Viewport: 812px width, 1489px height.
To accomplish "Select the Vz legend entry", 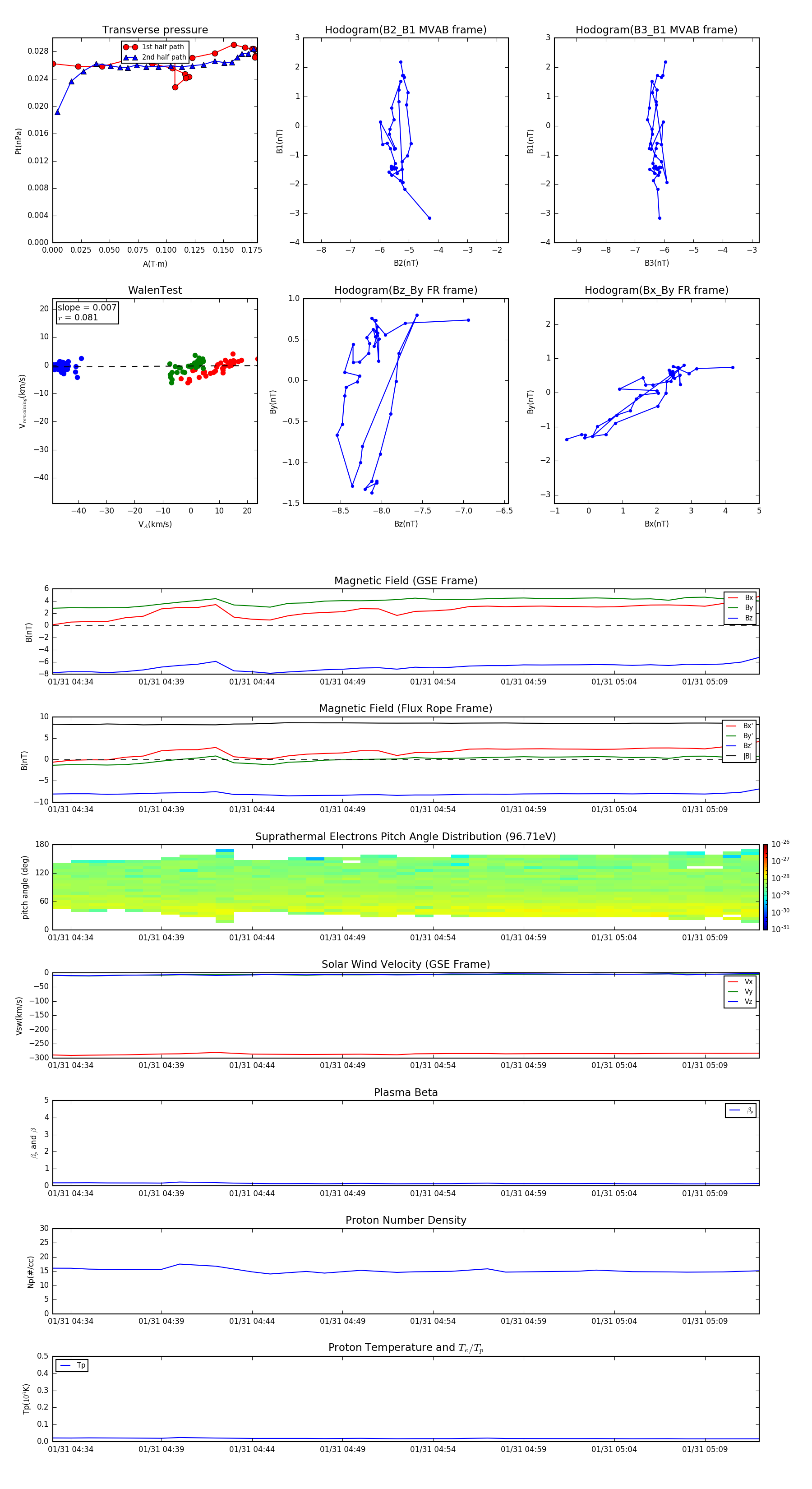I will pyautogui.click(x=740, y=1002).
